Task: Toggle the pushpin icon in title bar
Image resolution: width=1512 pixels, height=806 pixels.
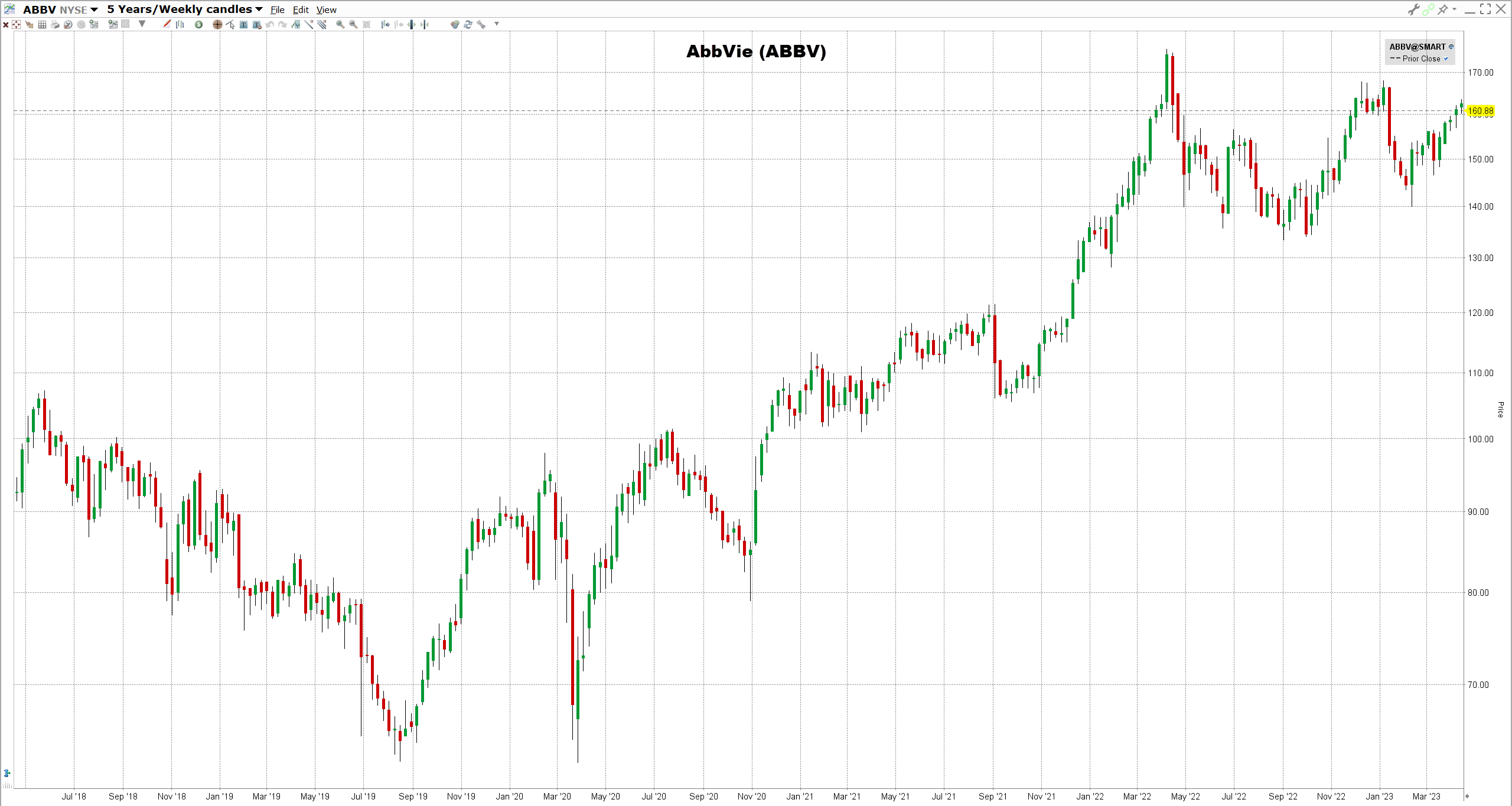Action: point(1443,9)
